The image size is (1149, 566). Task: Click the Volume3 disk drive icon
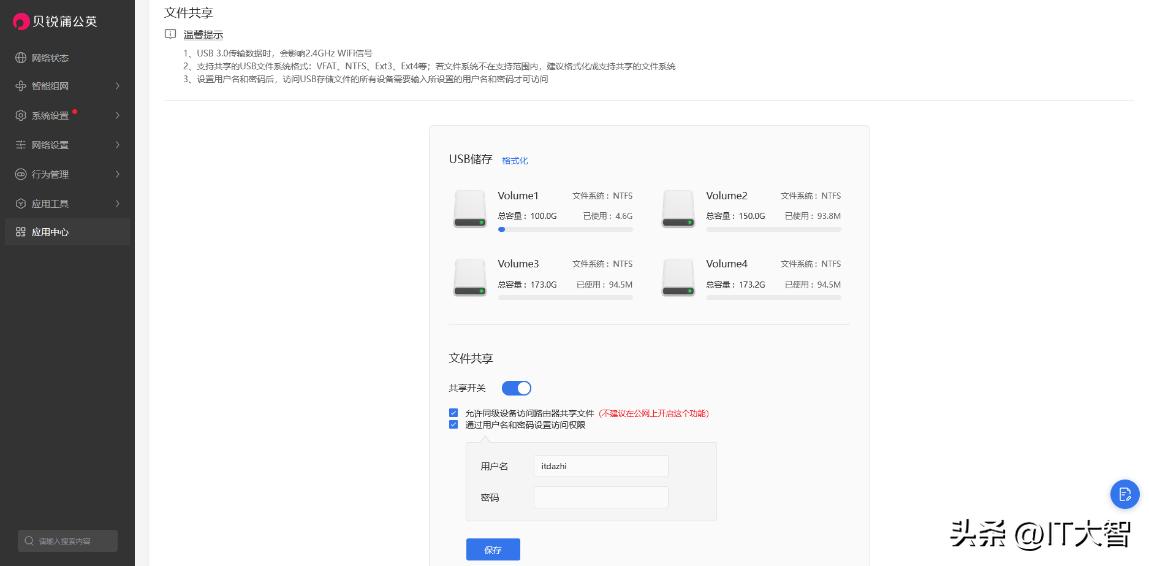click(x=470, y=277)
